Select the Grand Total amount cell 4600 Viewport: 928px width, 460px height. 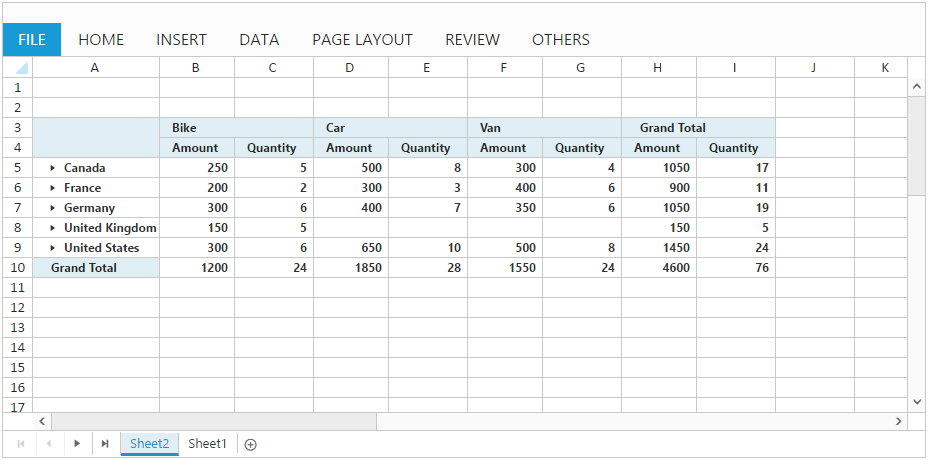[659, 268]
